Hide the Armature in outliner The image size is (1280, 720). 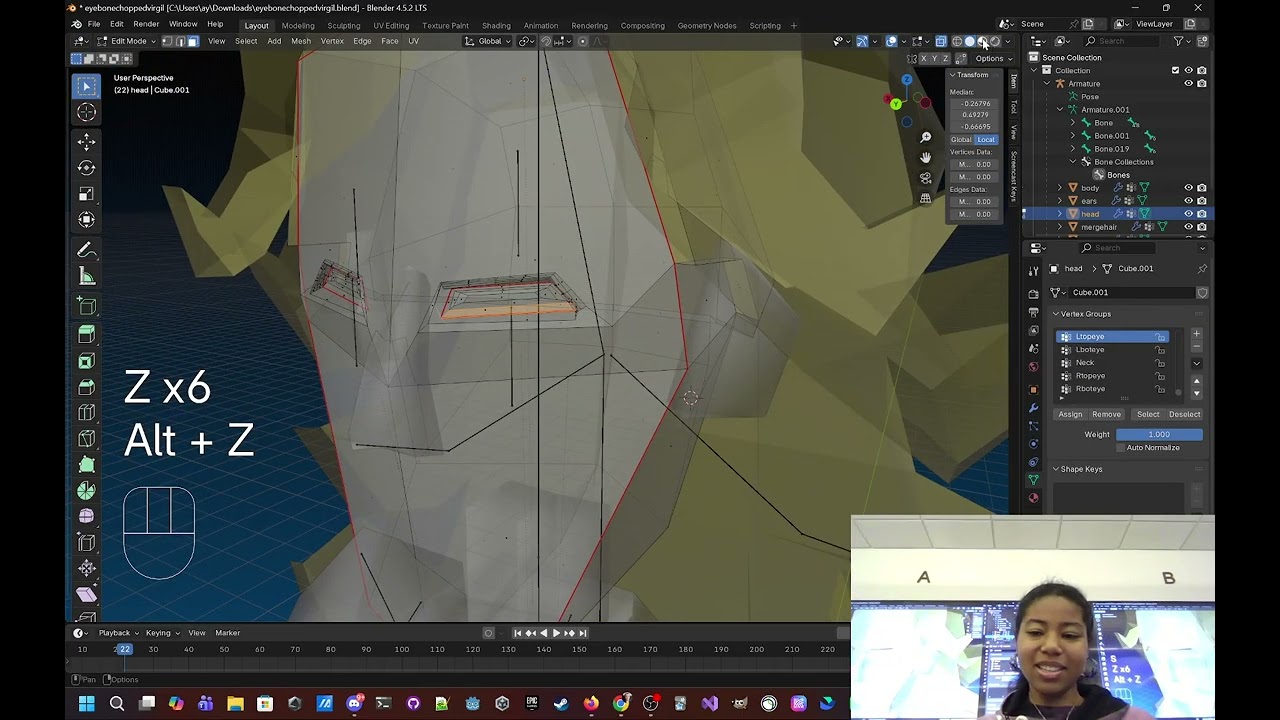pos(1188,84)
